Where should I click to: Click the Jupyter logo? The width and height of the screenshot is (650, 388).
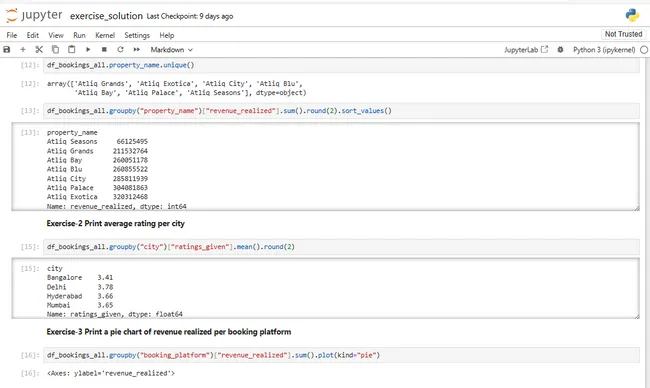(x=34, y=15)
